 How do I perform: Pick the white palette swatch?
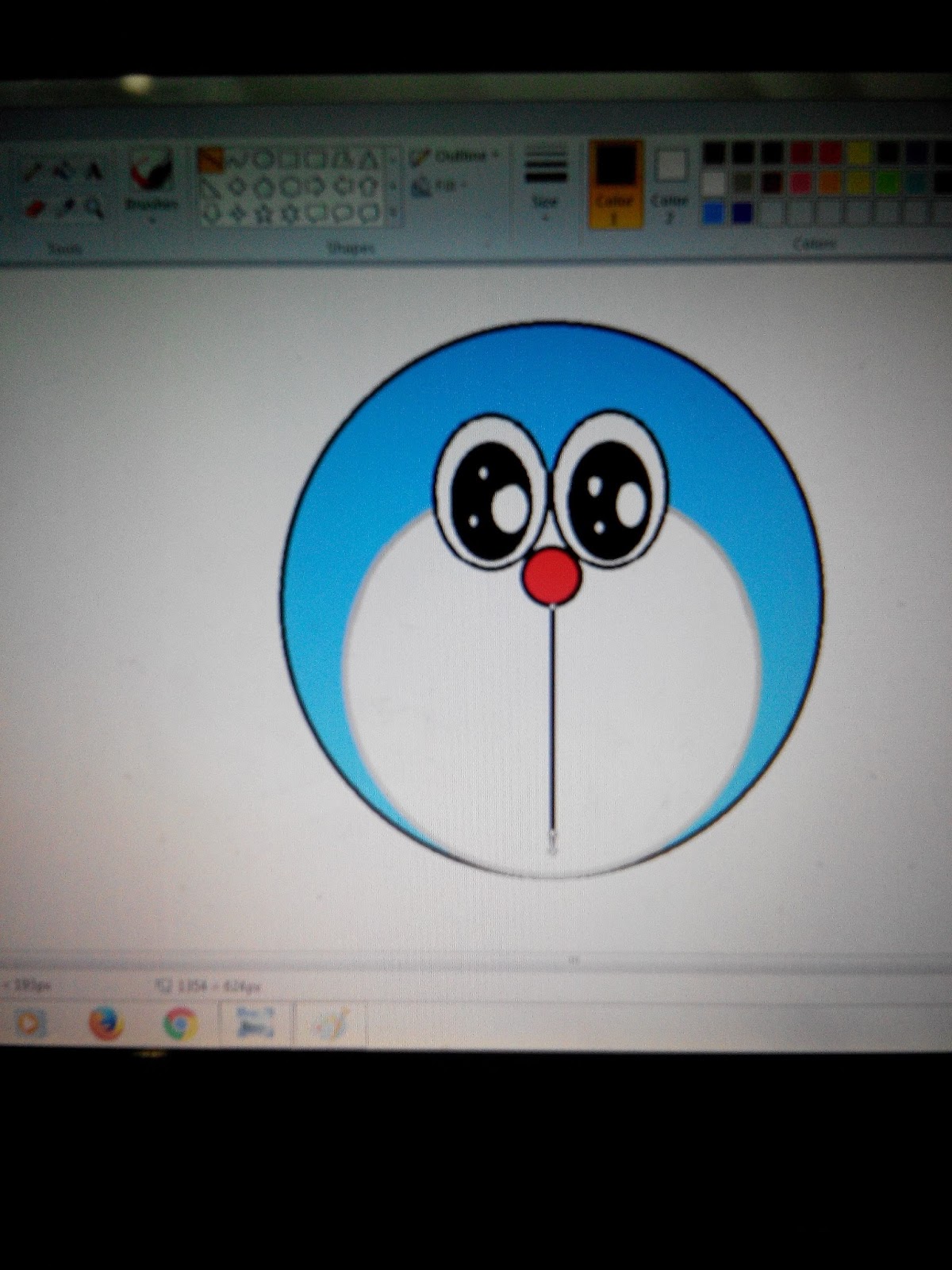(714, 183)
